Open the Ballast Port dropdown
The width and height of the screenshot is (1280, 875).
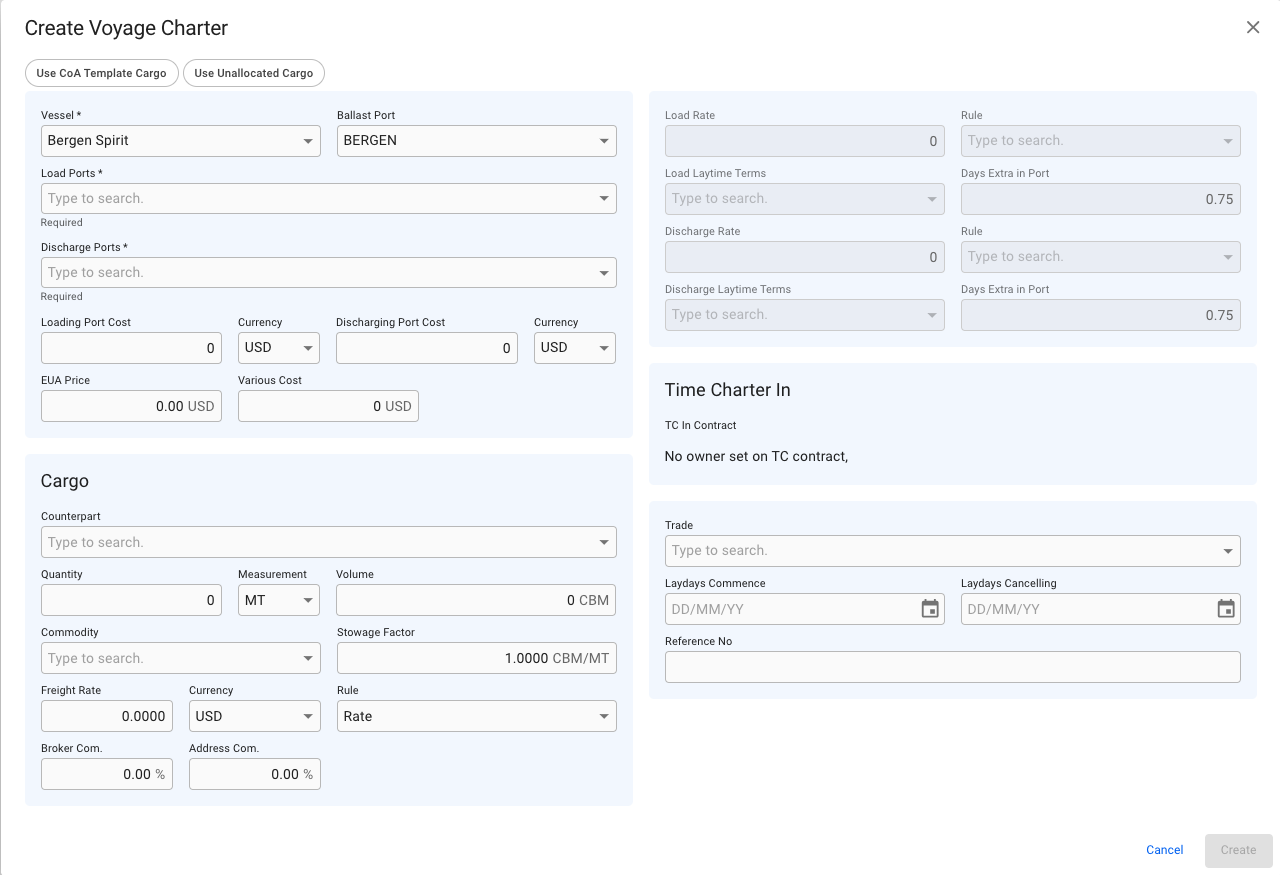click(x=604, y=141)
